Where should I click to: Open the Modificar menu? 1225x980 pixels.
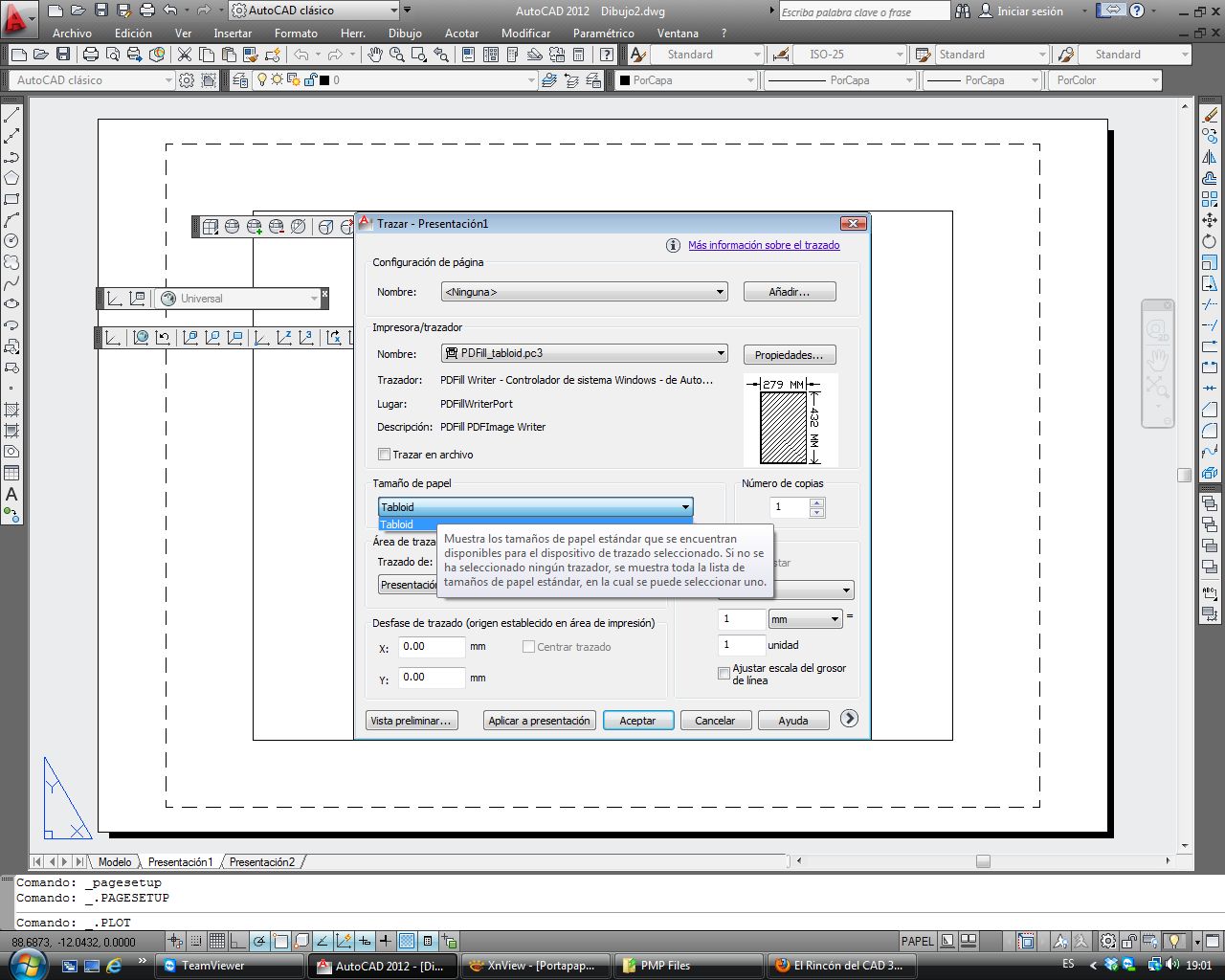tap(525, 33)
